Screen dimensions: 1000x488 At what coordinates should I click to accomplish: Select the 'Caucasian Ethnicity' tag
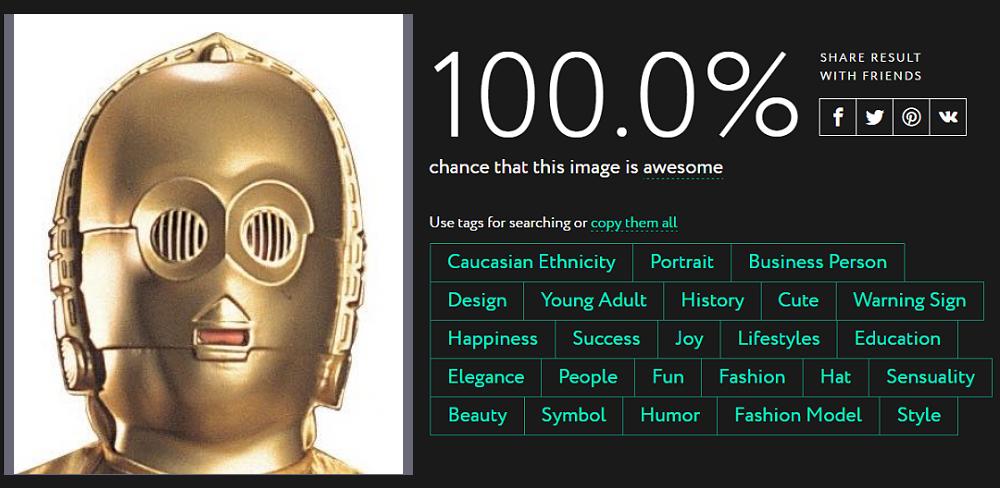coord(531,262)
